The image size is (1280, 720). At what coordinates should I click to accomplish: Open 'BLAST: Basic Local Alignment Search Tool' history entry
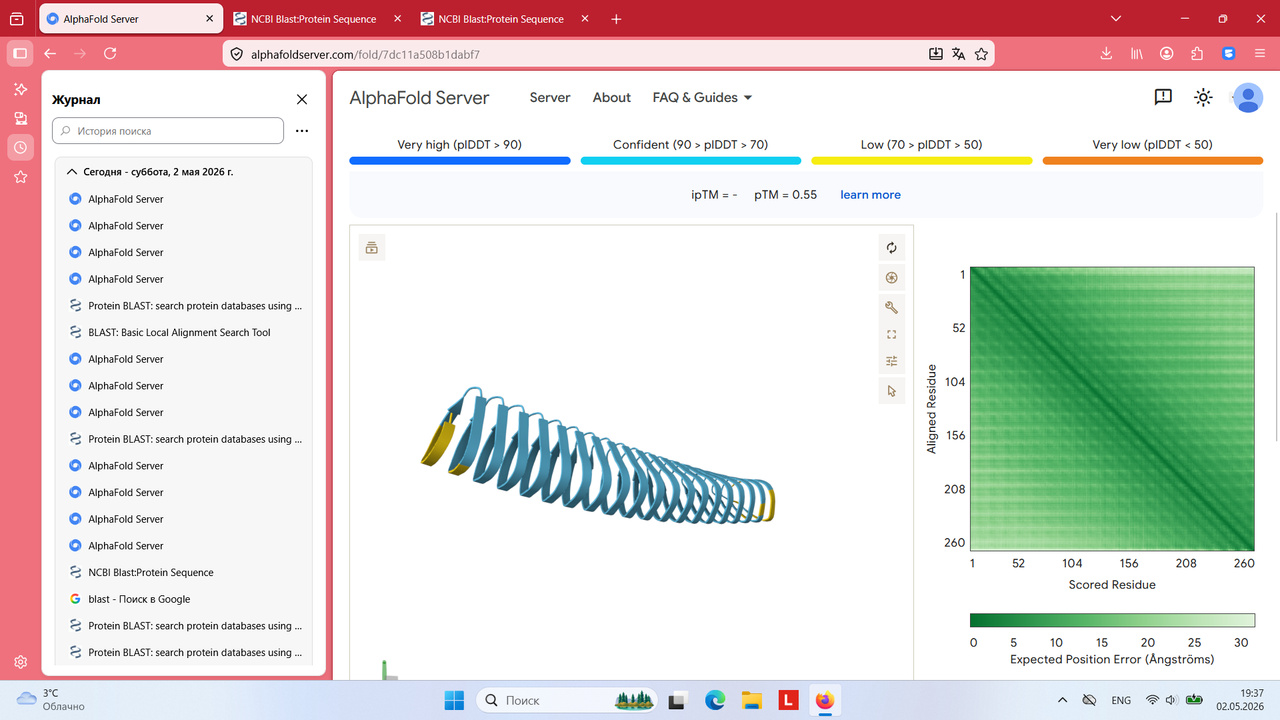(185, 333)
